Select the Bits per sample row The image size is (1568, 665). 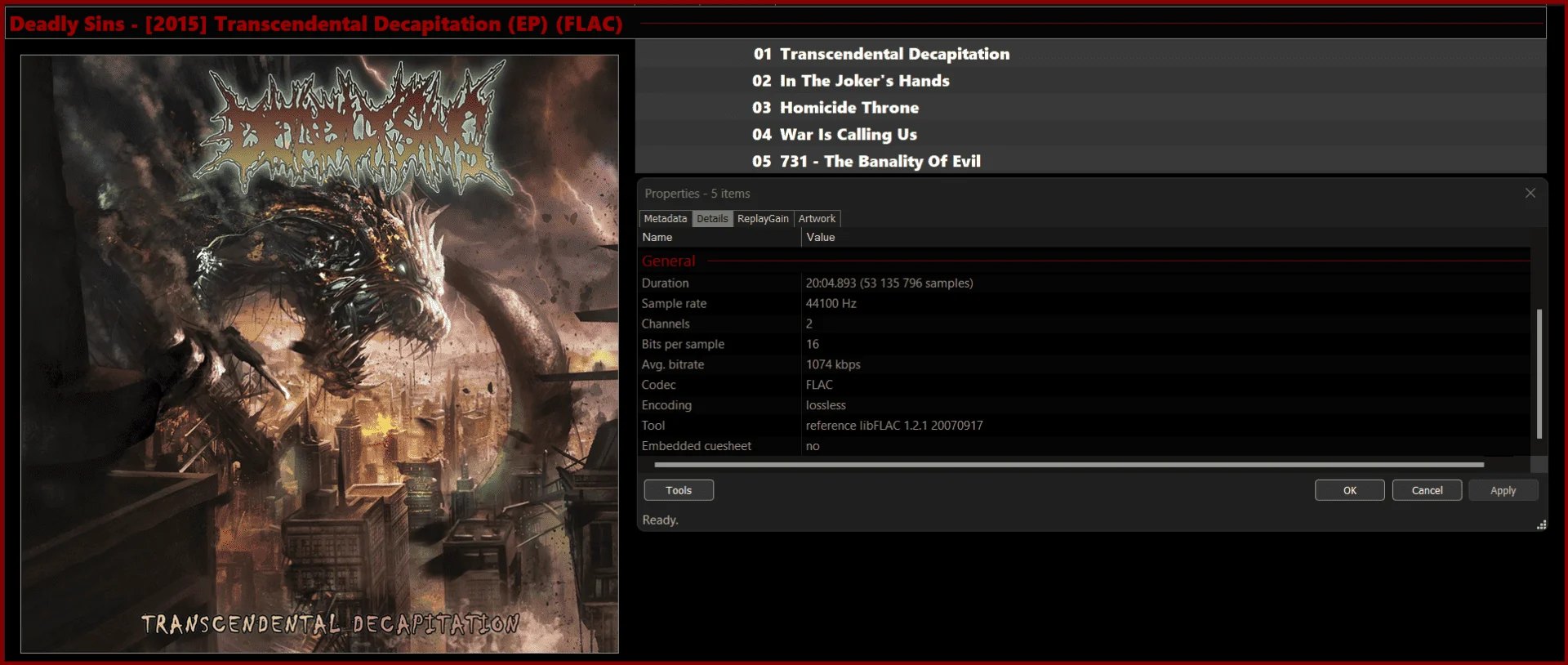[x=1085, y=344]
